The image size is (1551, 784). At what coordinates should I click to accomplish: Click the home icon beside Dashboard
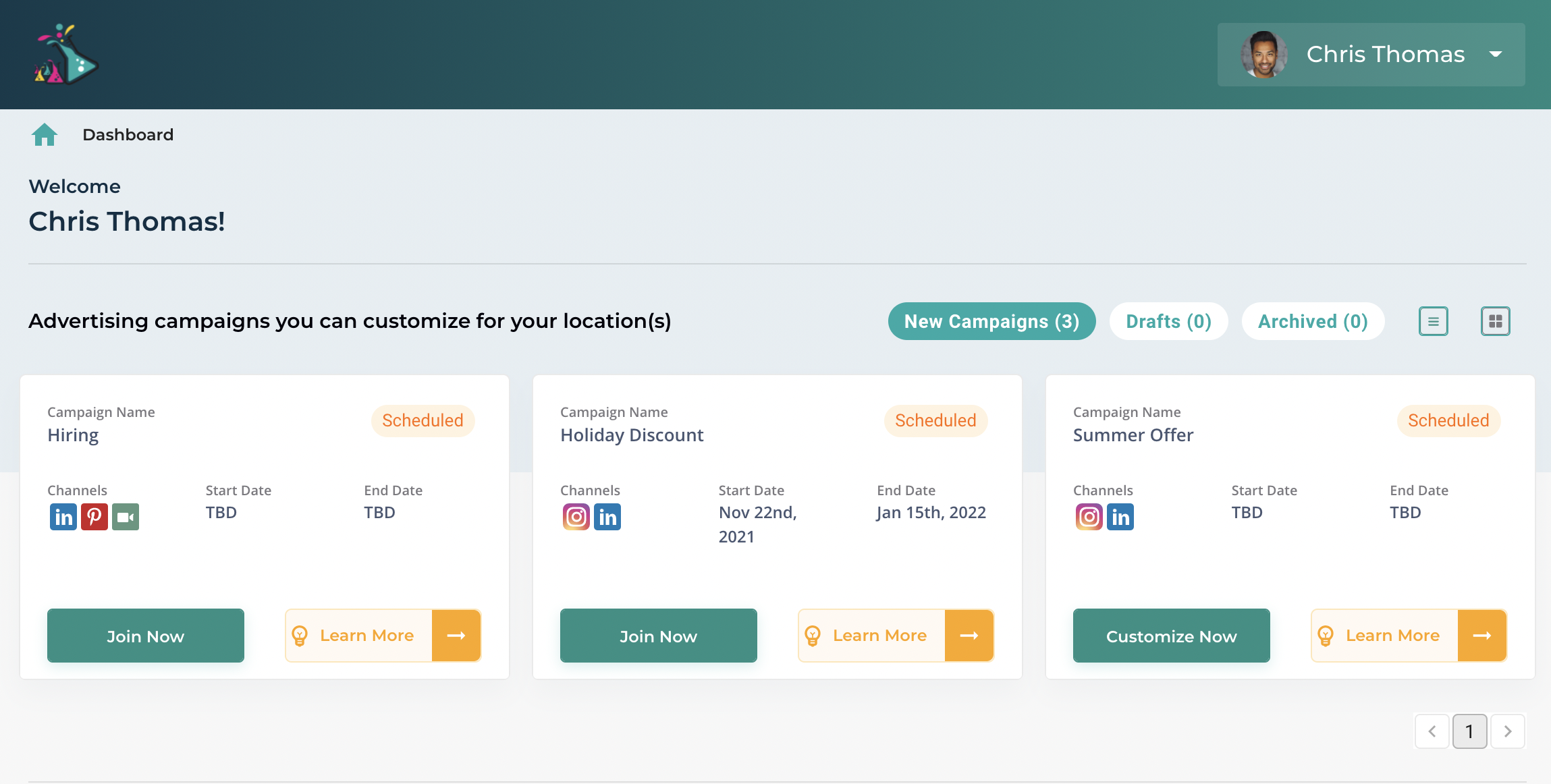[x=45, y=135]
